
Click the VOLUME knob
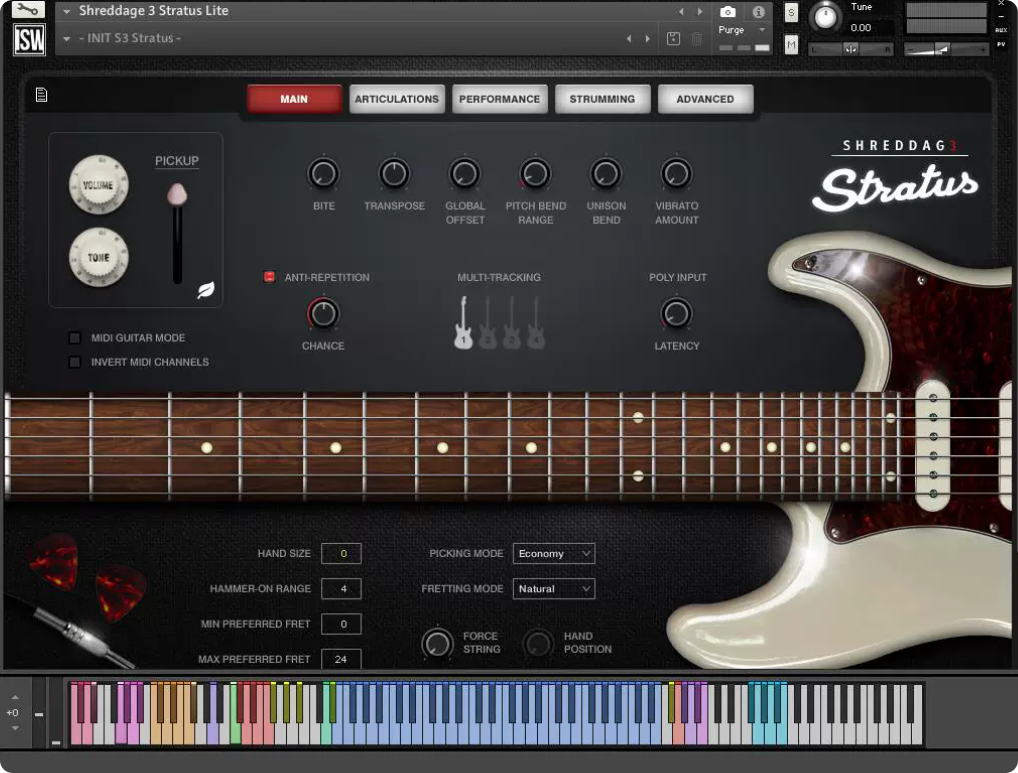point(99,184)
